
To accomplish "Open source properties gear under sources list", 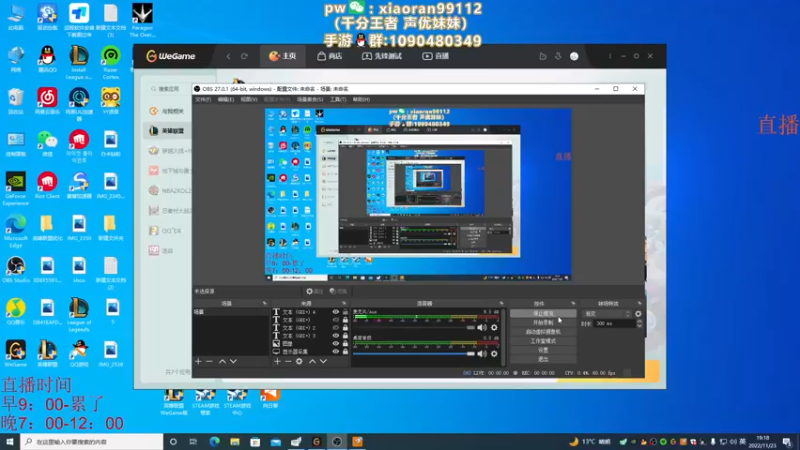I will (299, 361).
